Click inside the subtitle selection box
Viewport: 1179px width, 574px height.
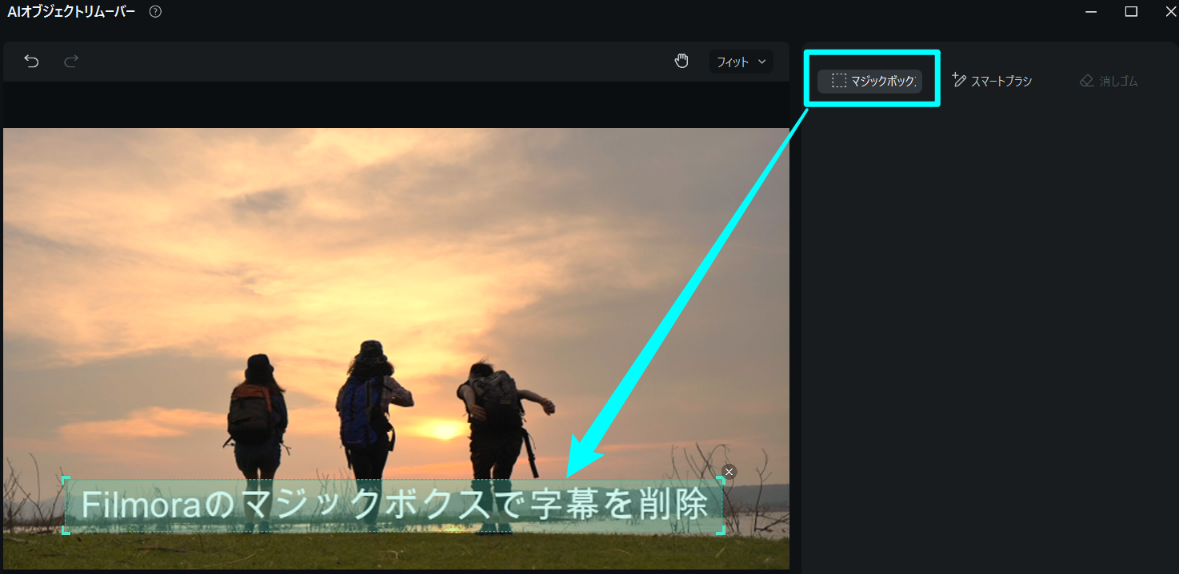tap(394, 506)
